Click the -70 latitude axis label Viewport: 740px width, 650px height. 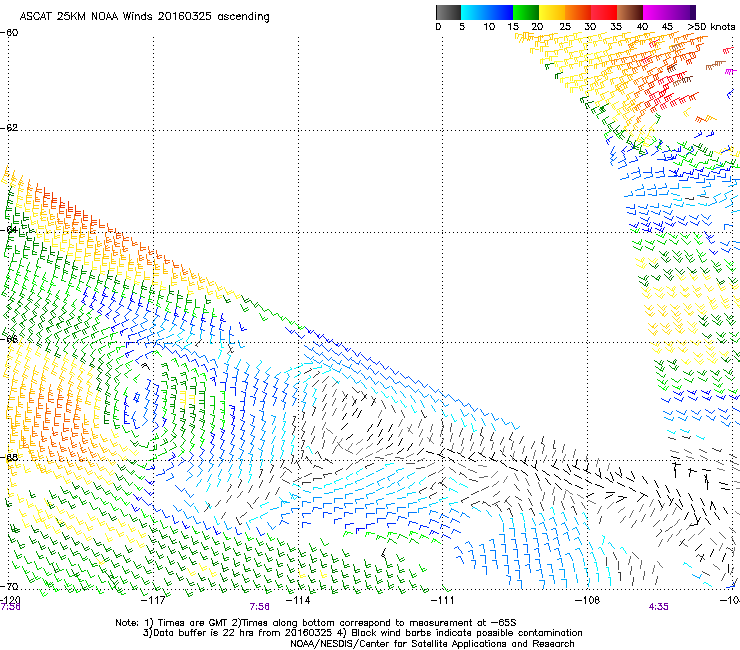coord(9,586)
